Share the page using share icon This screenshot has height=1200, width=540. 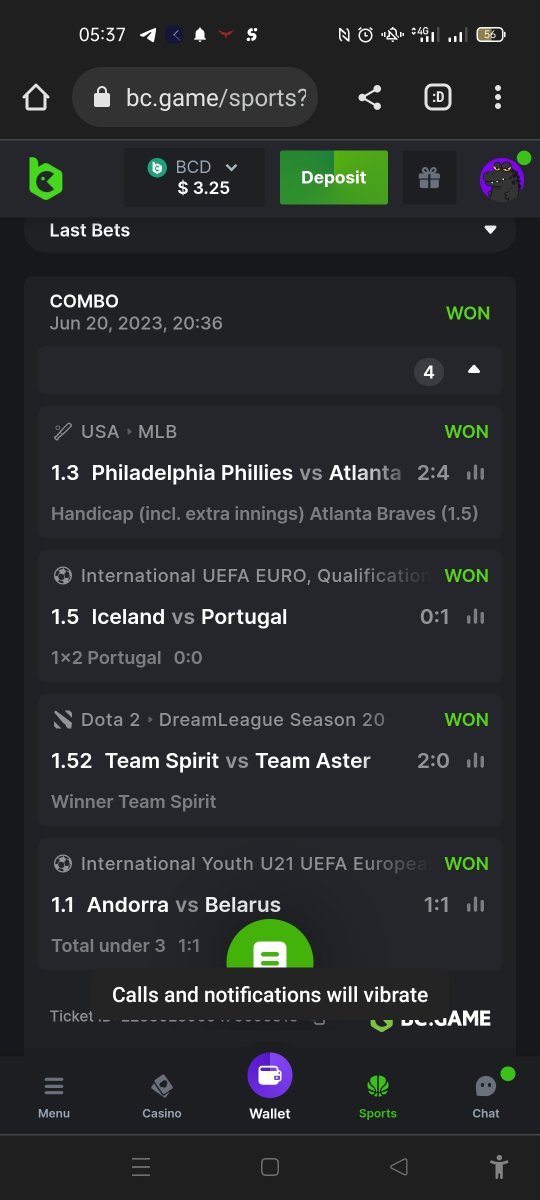click(x=369, y=97)
